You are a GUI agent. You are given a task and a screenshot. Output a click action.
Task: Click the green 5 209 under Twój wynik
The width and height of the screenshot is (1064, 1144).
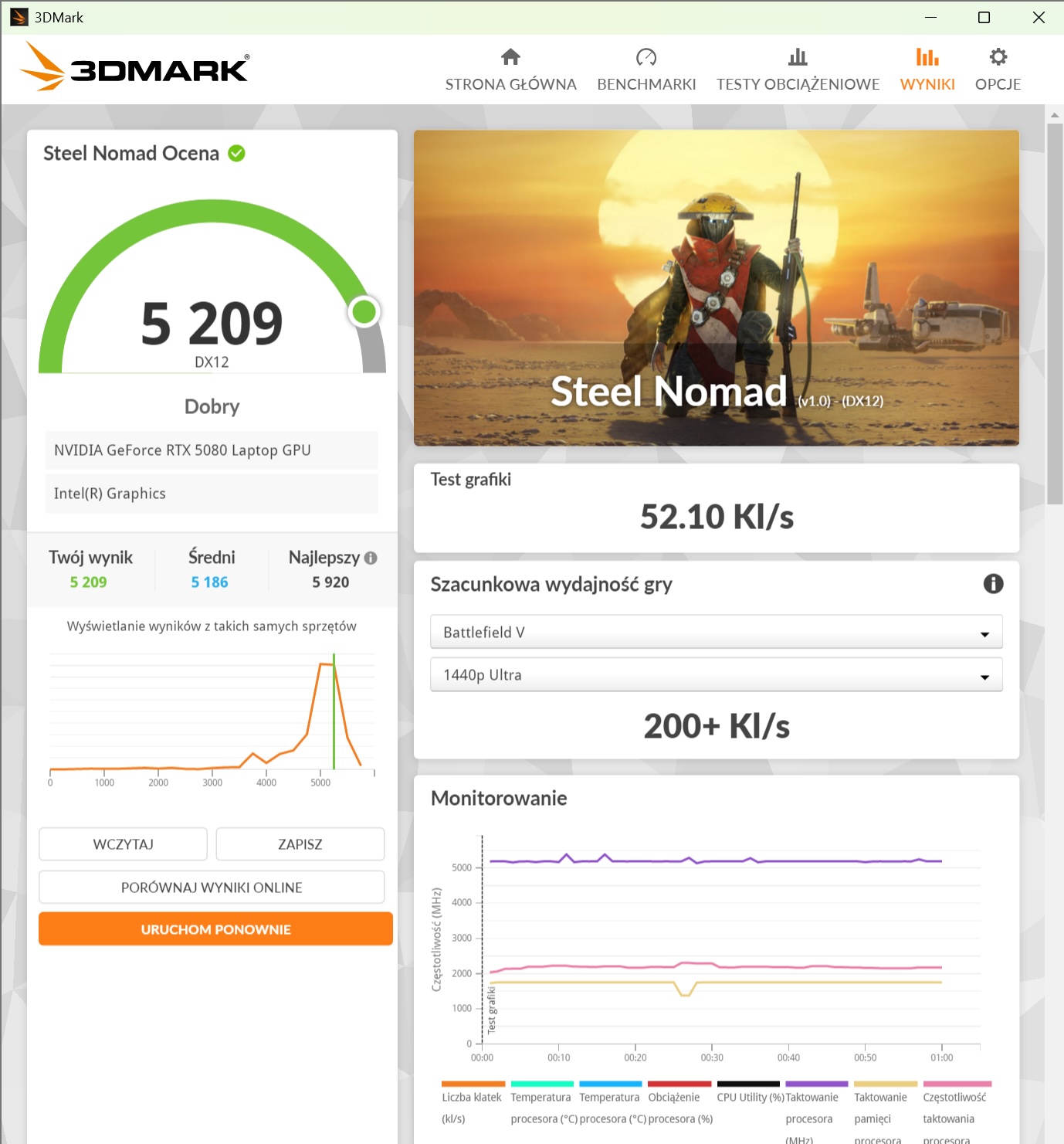89,582
